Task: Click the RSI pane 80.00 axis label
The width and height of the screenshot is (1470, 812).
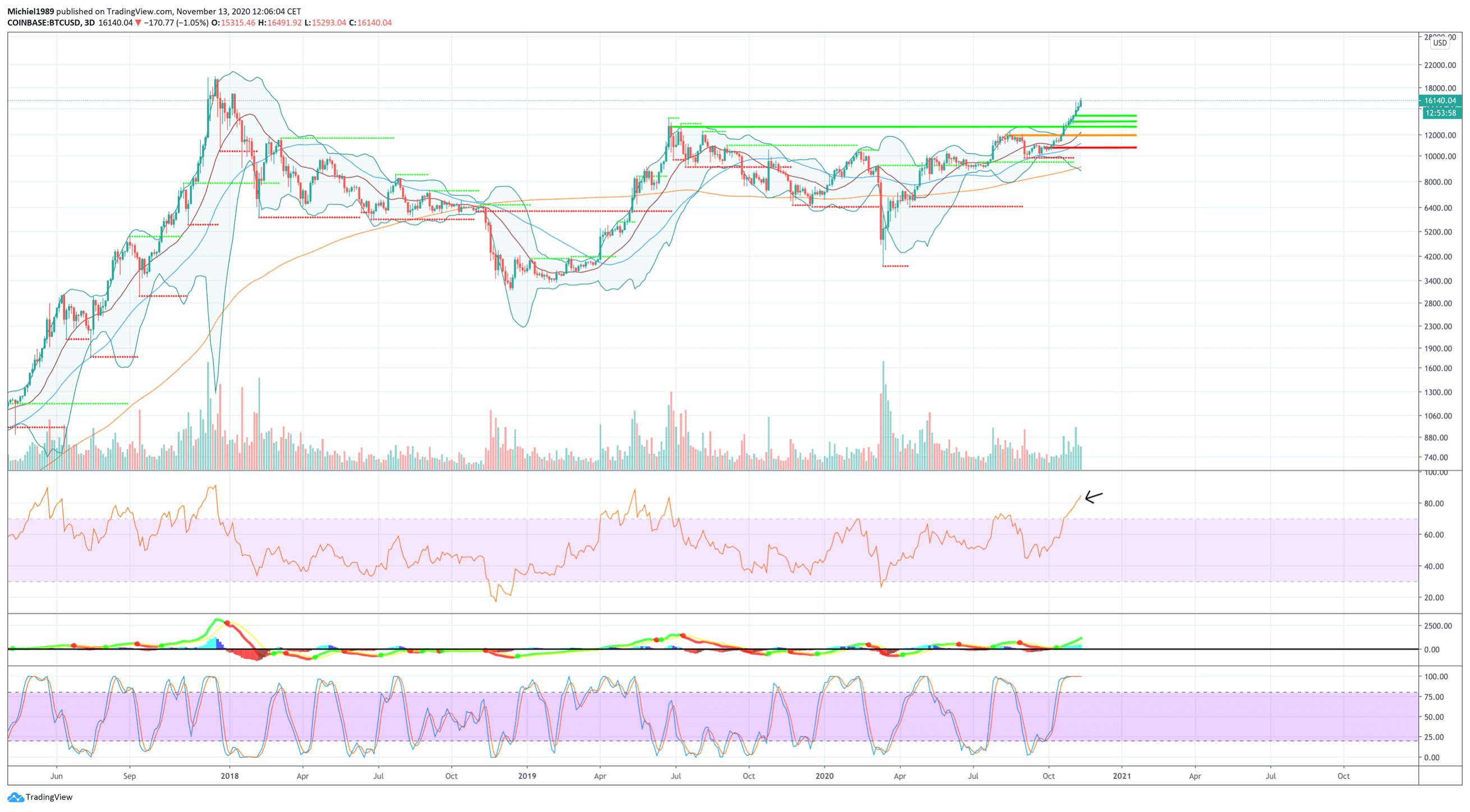Action: click(1434, 504)
